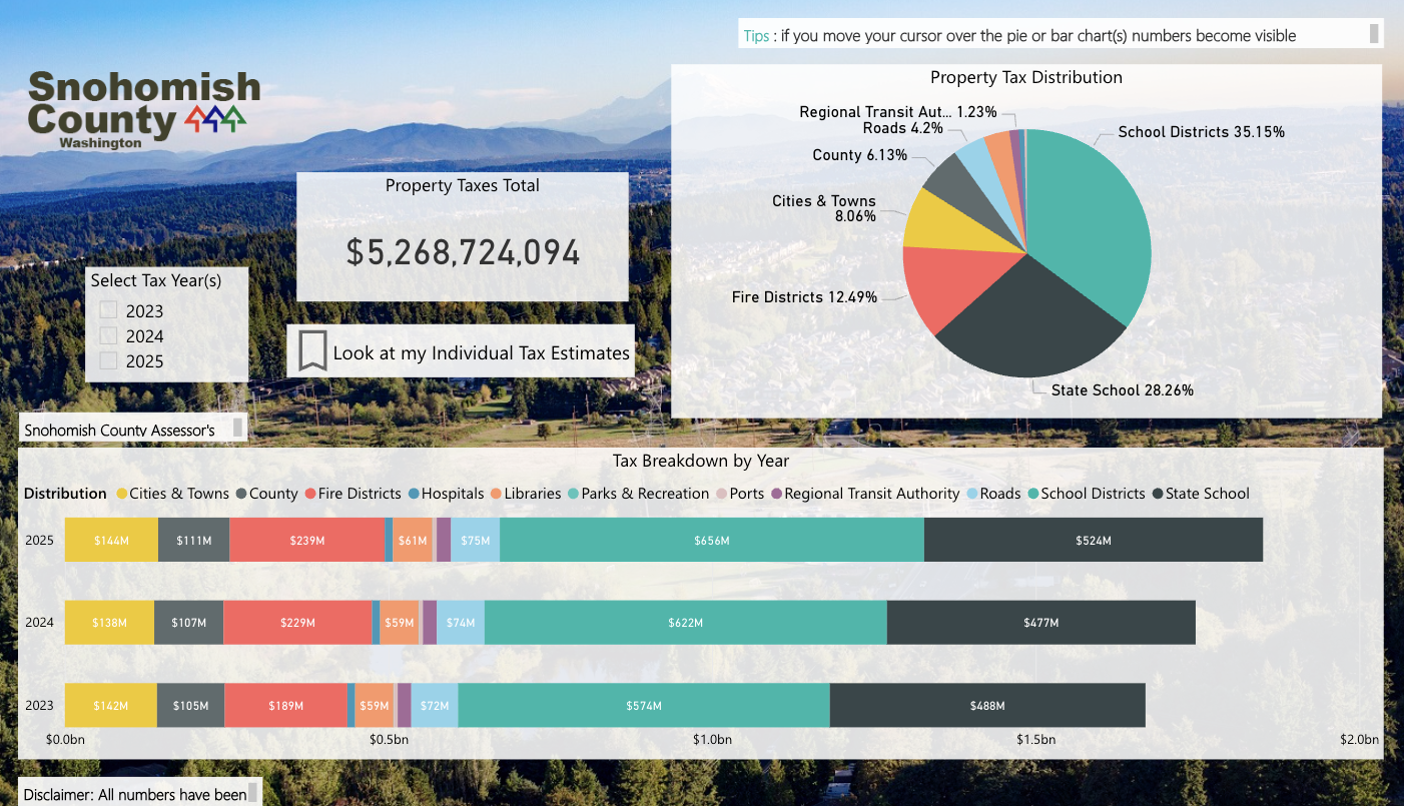The height and width of the screenshot is (806, 1406).
Task: Click the Property Taxes Total card
Action: [462, 238]
